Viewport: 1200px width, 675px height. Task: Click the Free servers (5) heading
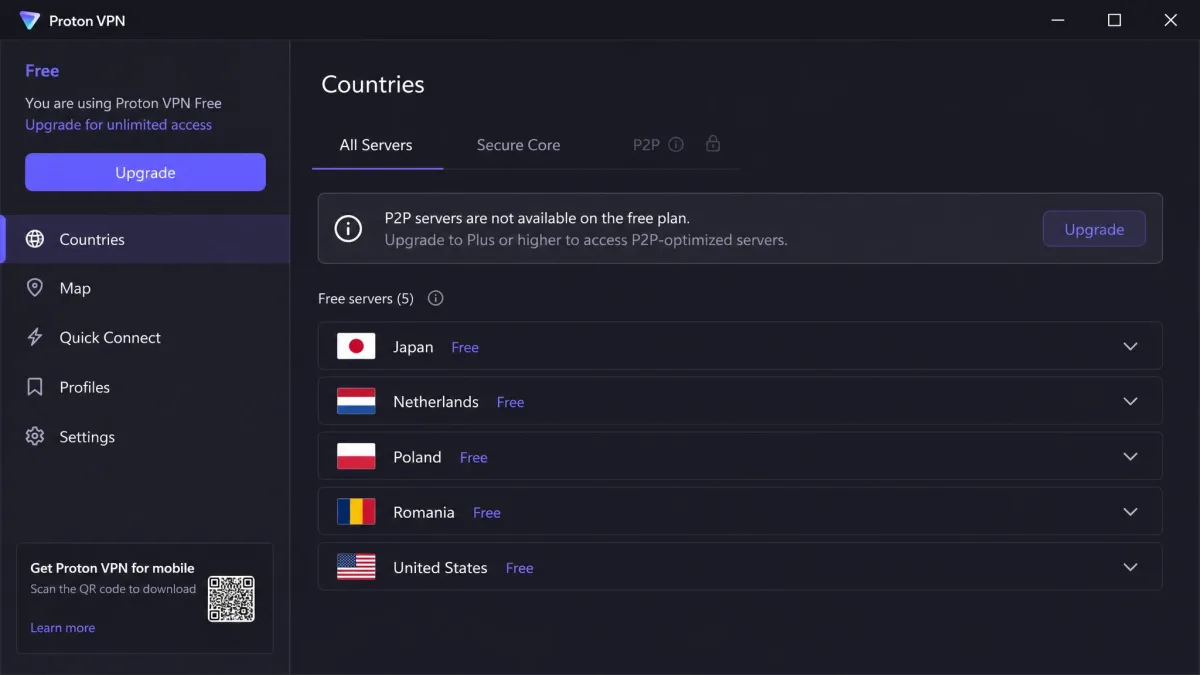pos(365,298)
